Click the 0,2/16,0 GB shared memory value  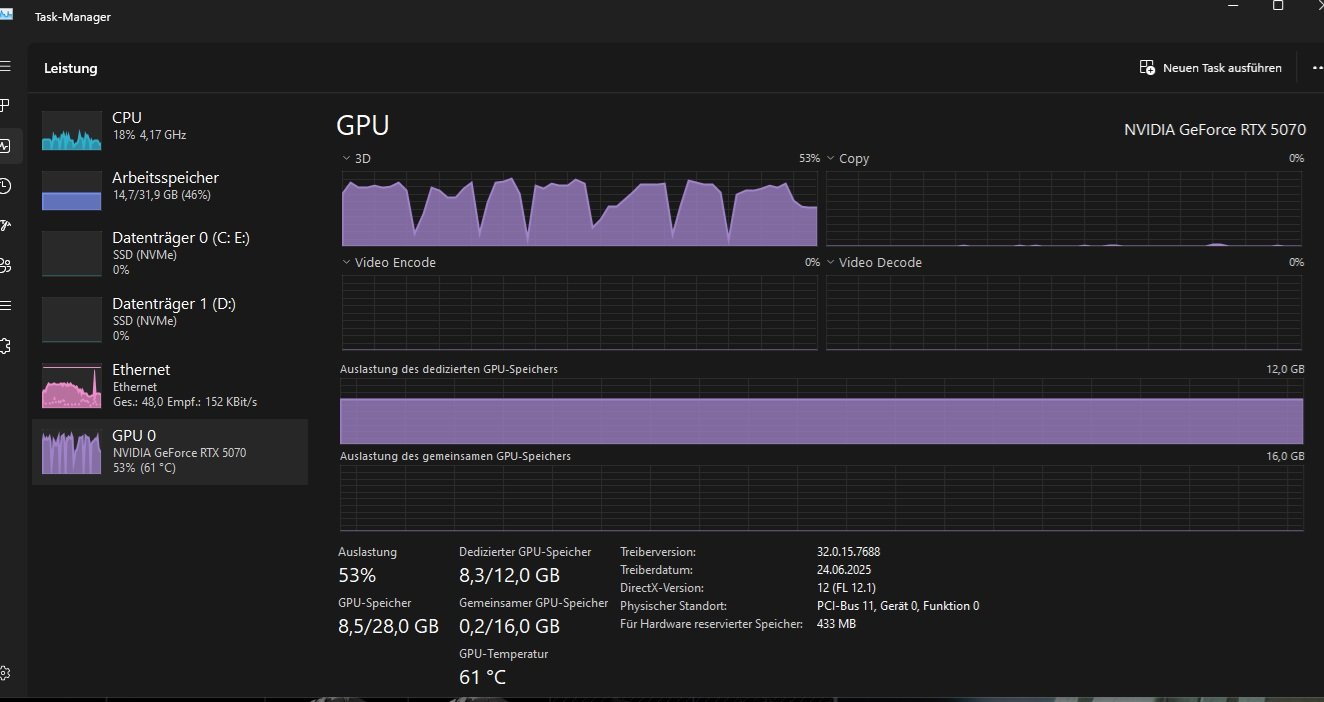[509, 626]
